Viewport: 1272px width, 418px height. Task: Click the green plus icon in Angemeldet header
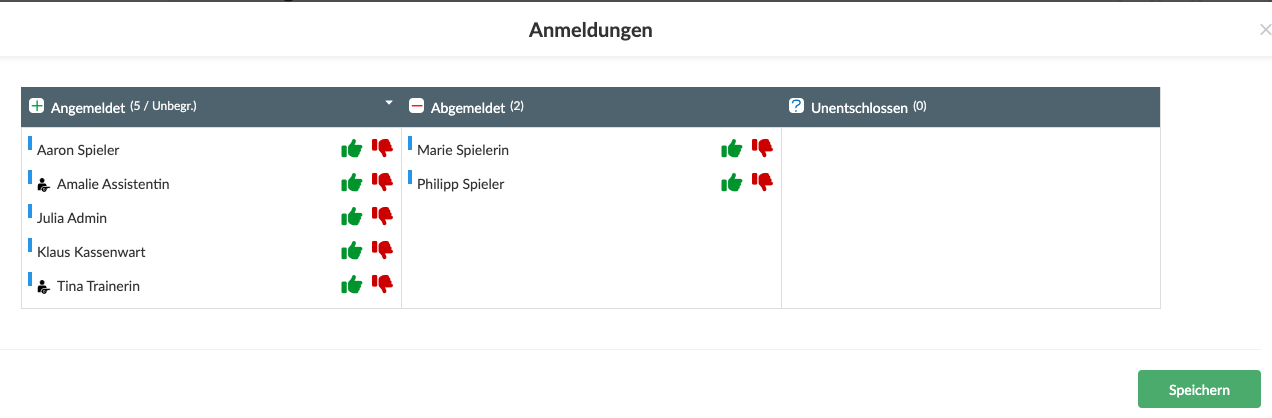[37, 106]
